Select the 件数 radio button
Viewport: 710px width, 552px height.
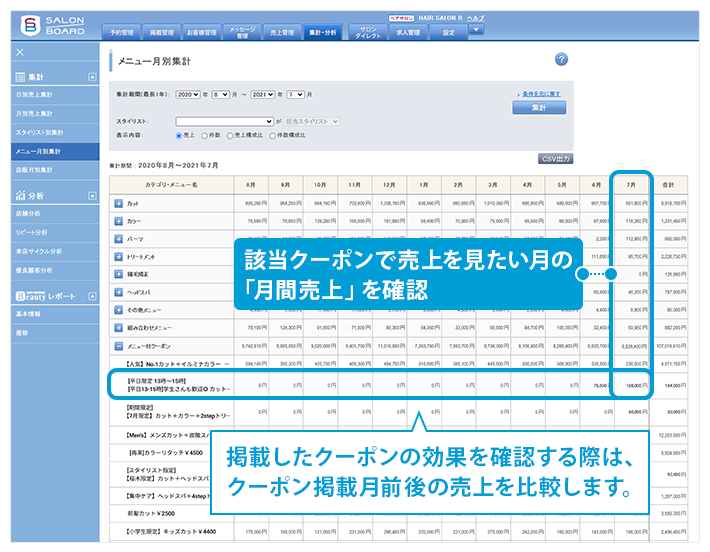pos(204,133)
